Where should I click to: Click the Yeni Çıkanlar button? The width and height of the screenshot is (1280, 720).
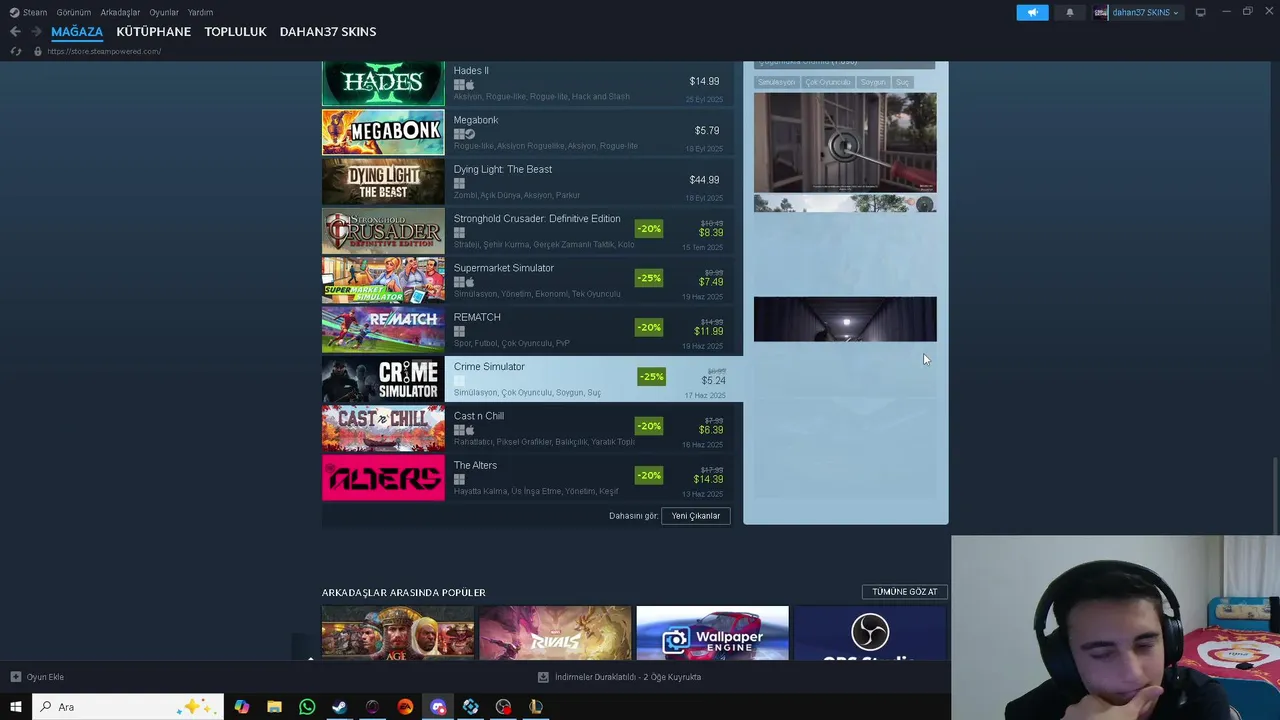pyautogui.click(x=696, y=516)
